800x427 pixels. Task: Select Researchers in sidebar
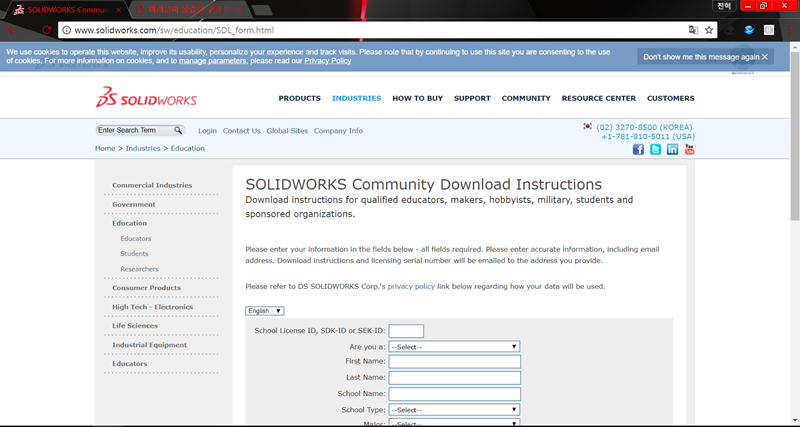pyautogui.click(x=139, y=269)
